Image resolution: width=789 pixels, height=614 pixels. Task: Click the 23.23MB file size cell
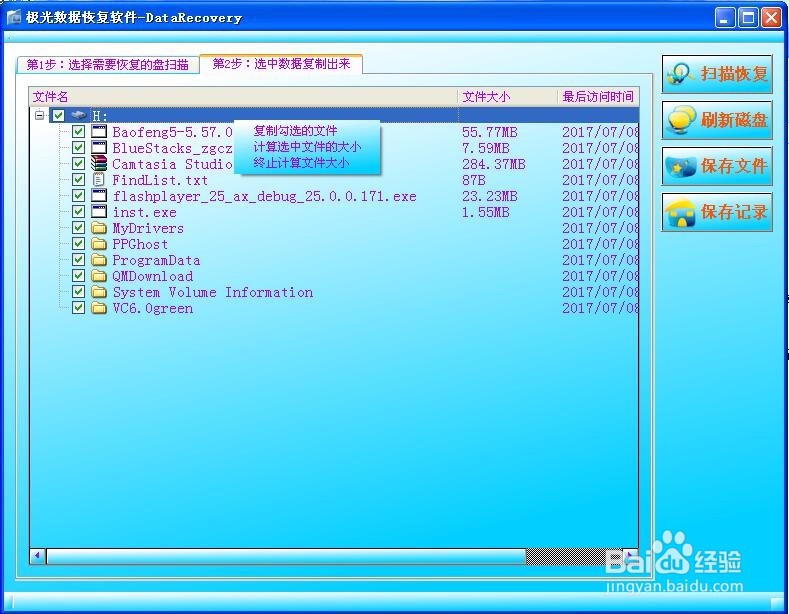click(x=490, y=196)
